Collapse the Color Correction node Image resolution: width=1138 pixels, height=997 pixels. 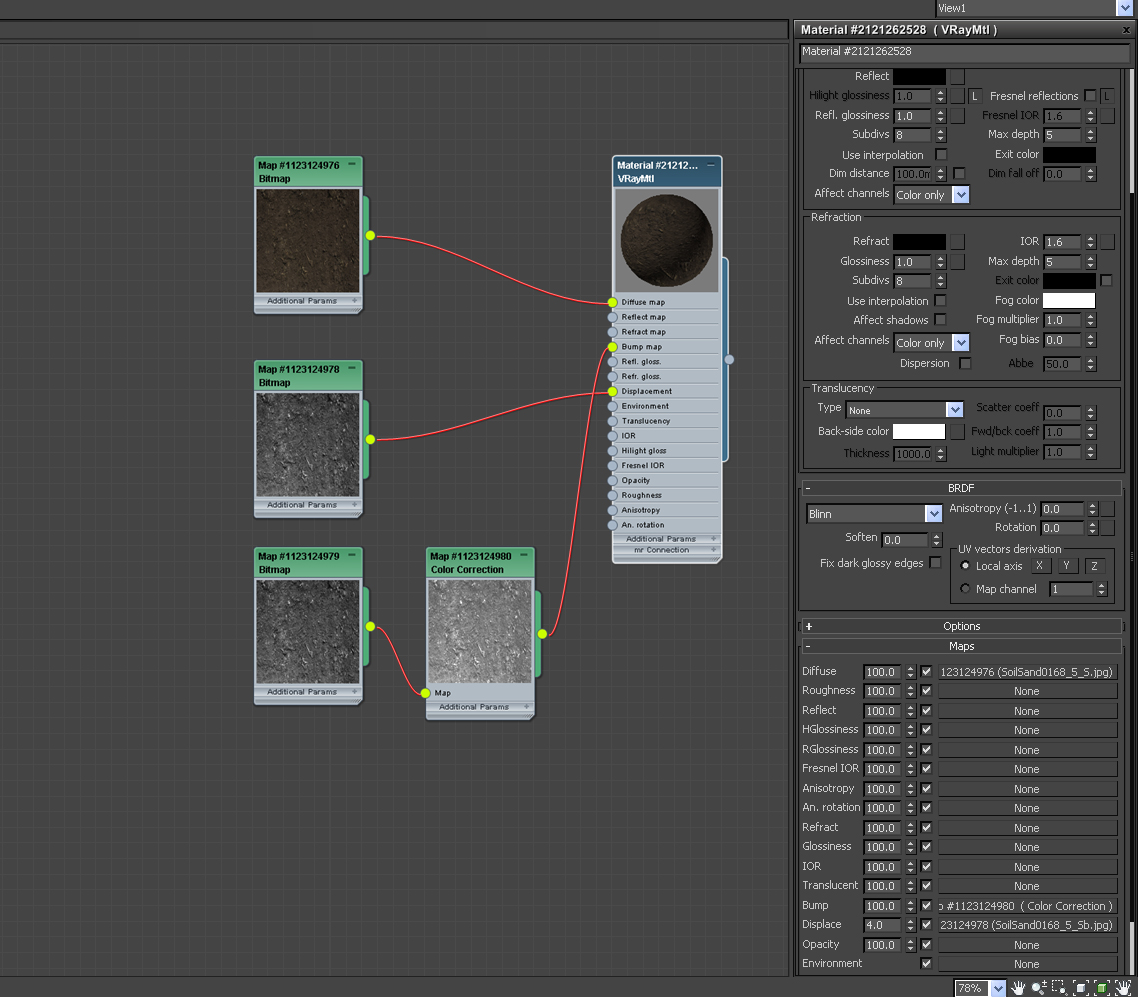(524, 556)
